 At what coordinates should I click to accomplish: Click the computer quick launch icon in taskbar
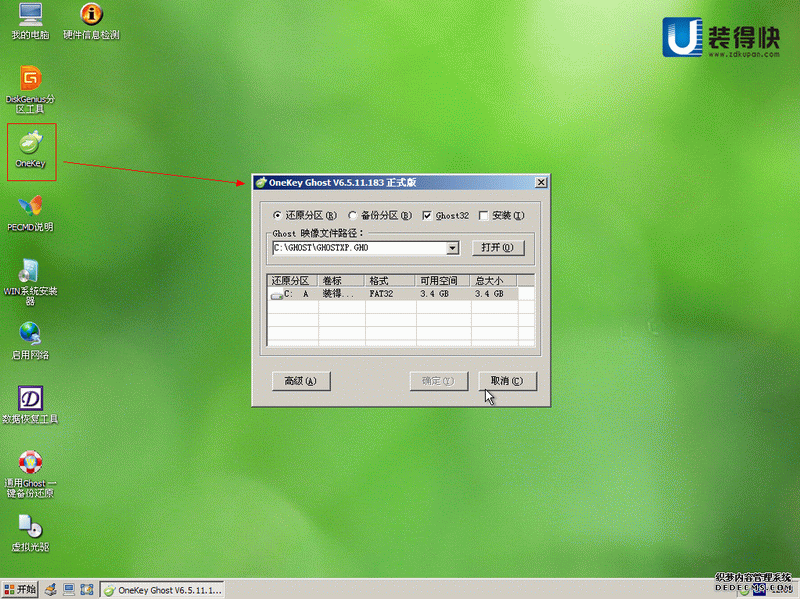point(69,590)
